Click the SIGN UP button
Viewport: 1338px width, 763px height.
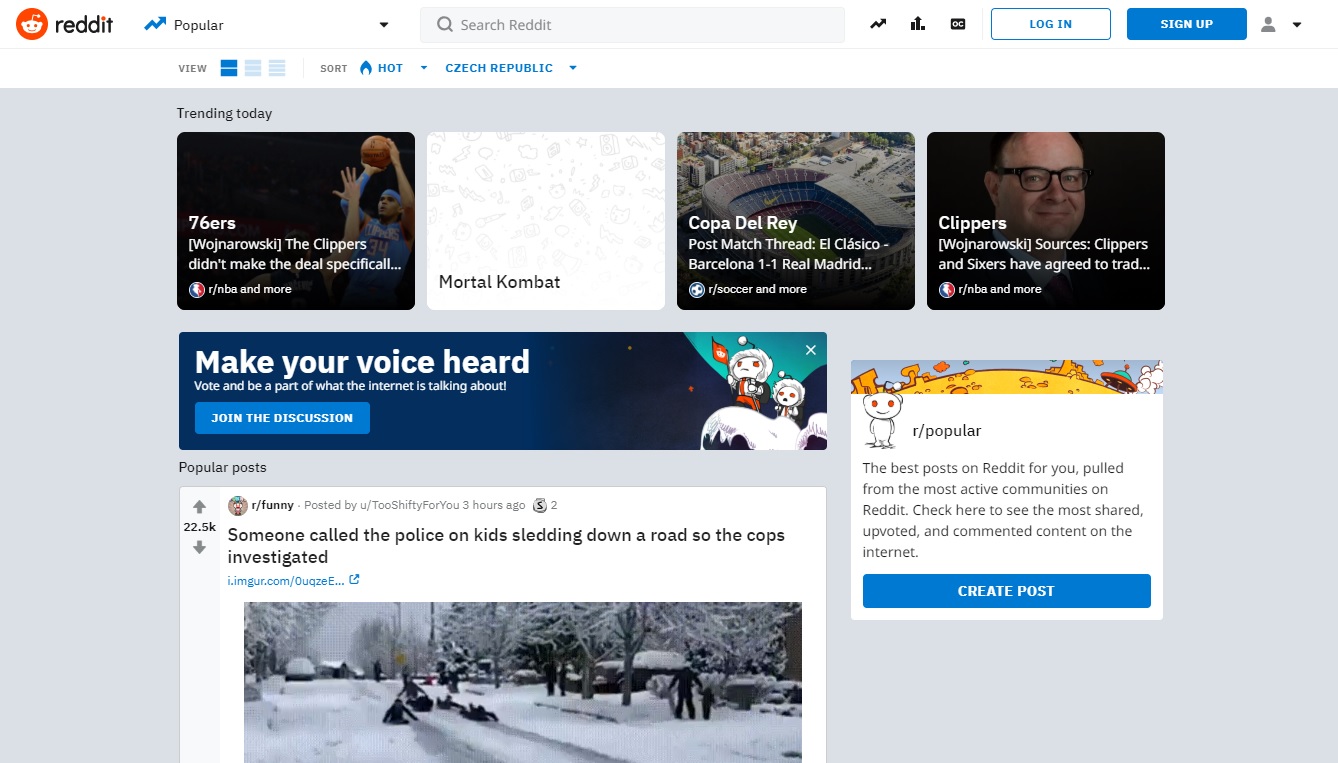click(1187, 24)
